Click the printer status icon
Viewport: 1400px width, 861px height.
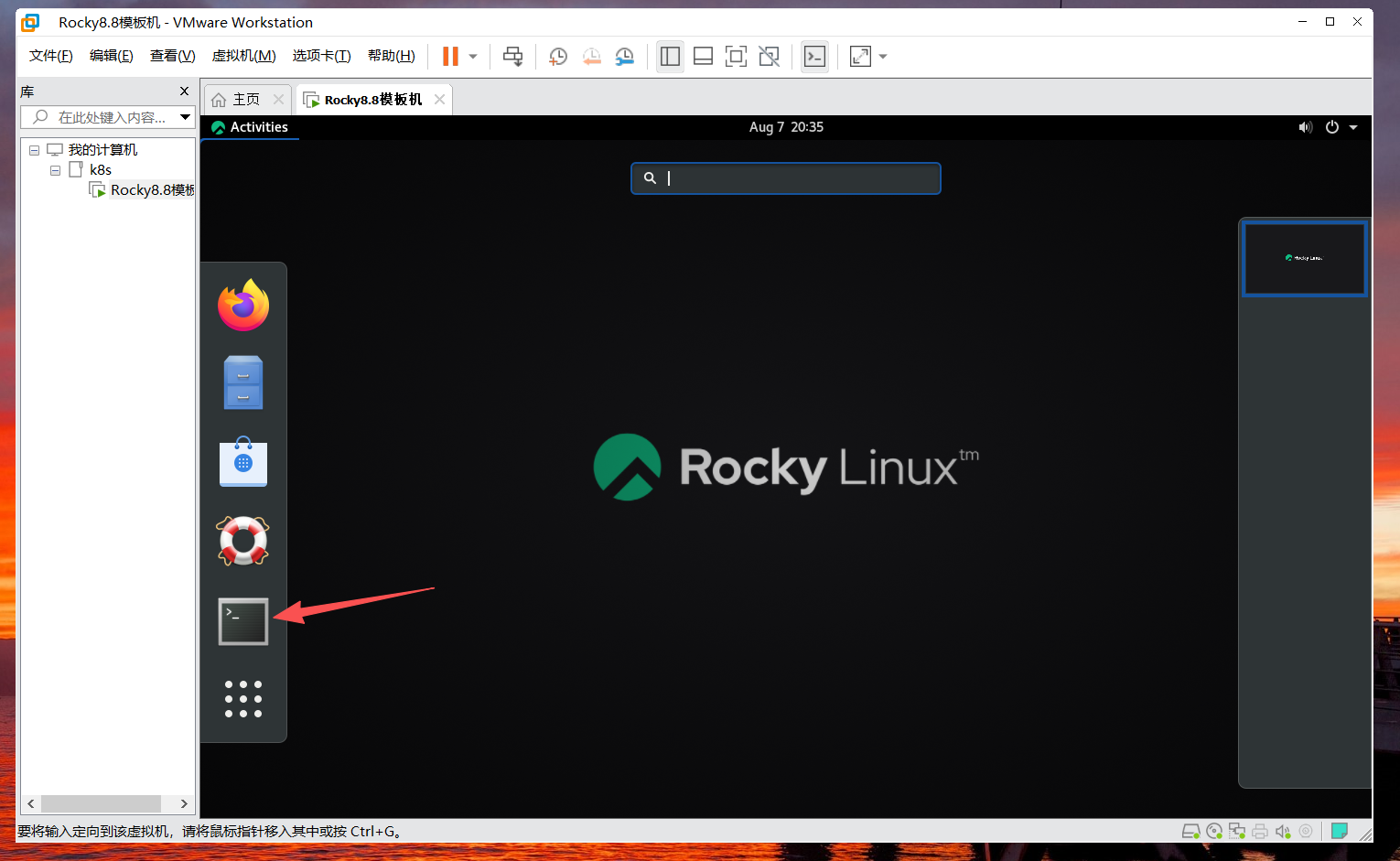click(x=1260, y=832)
